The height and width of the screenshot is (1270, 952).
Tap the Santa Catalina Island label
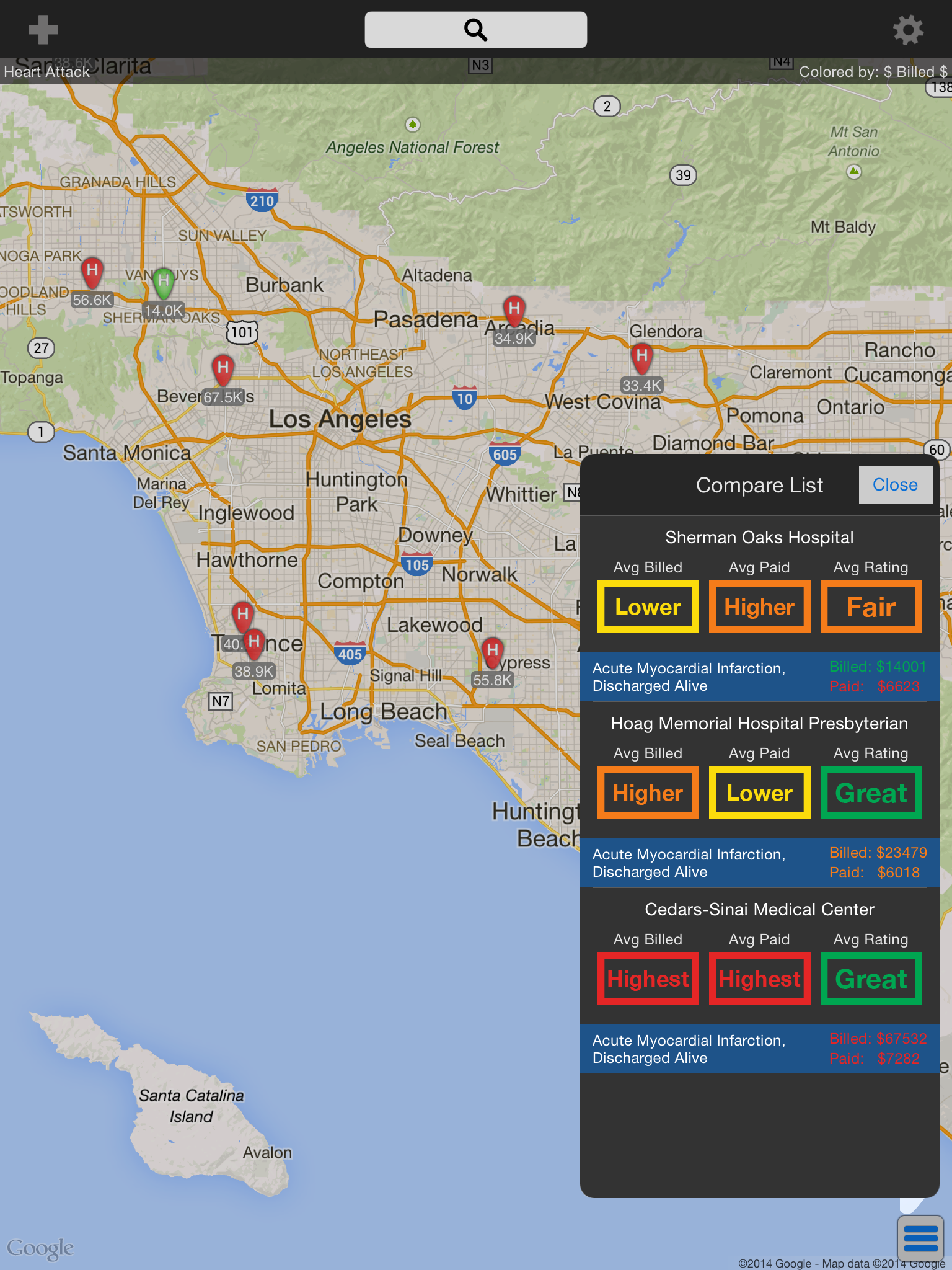191,1106
